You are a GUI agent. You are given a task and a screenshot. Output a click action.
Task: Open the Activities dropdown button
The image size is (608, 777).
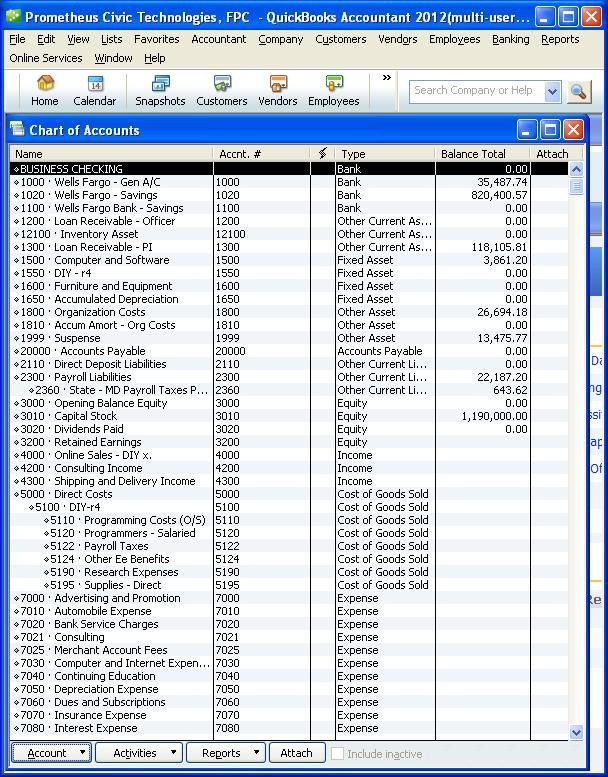coord(140,753)
